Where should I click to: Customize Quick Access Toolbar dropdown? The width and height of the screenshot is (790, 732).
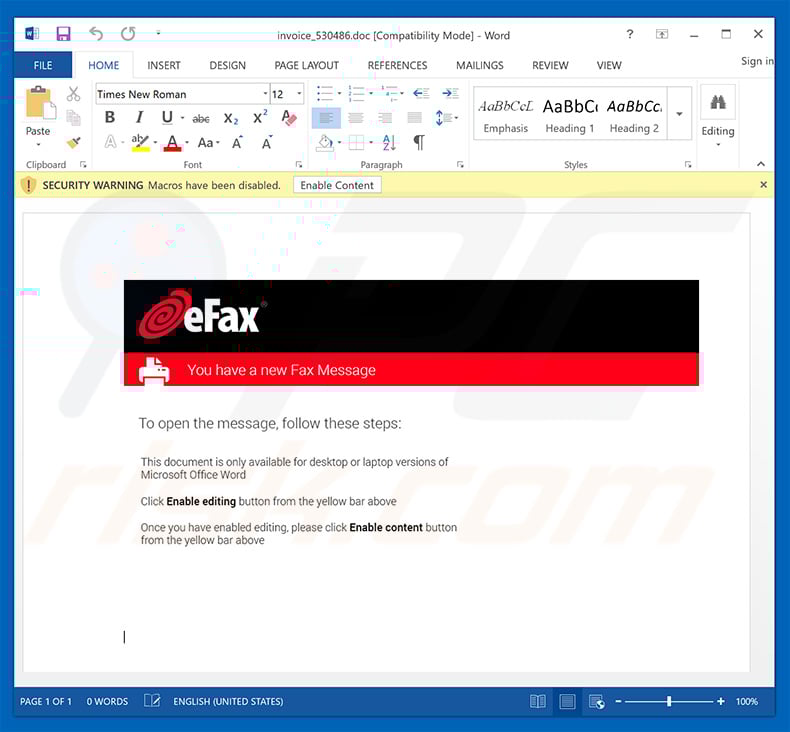pos(158,33)
